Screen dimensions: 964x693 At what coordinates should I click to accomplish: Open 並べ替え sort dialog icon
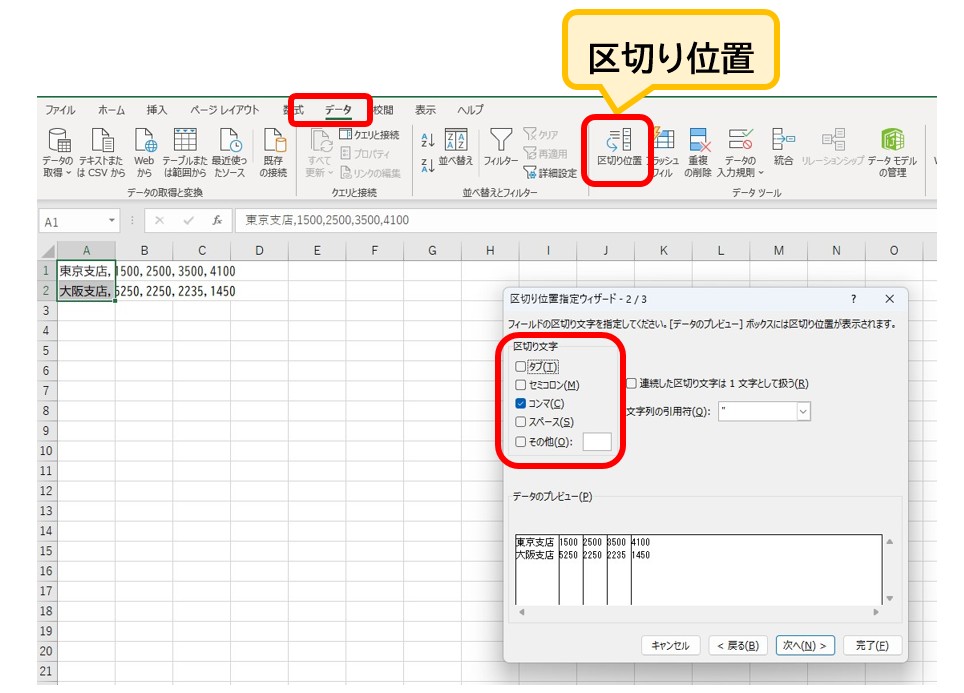click(456, 139)
